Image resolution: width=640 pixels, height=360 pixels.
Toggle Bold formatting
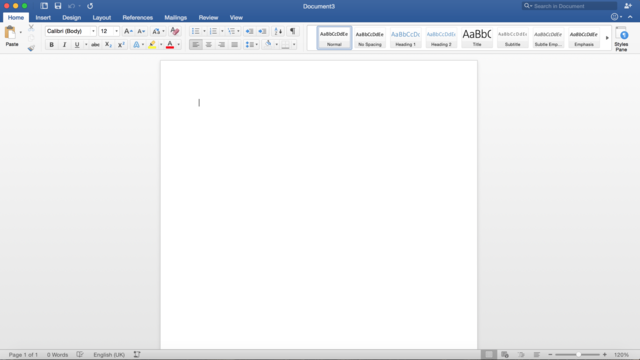[x=51, y=44]
